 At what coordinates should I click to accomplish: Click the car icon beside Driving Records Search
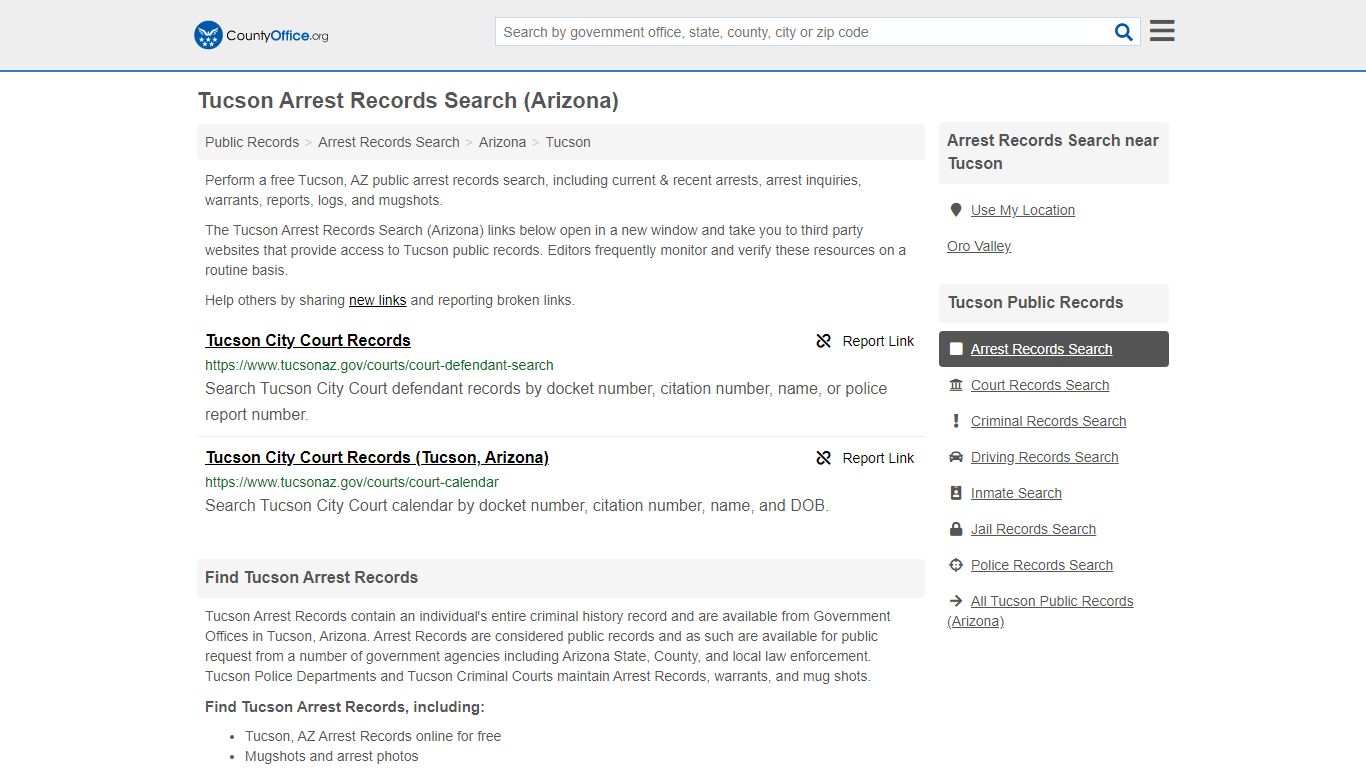[956, 457]
